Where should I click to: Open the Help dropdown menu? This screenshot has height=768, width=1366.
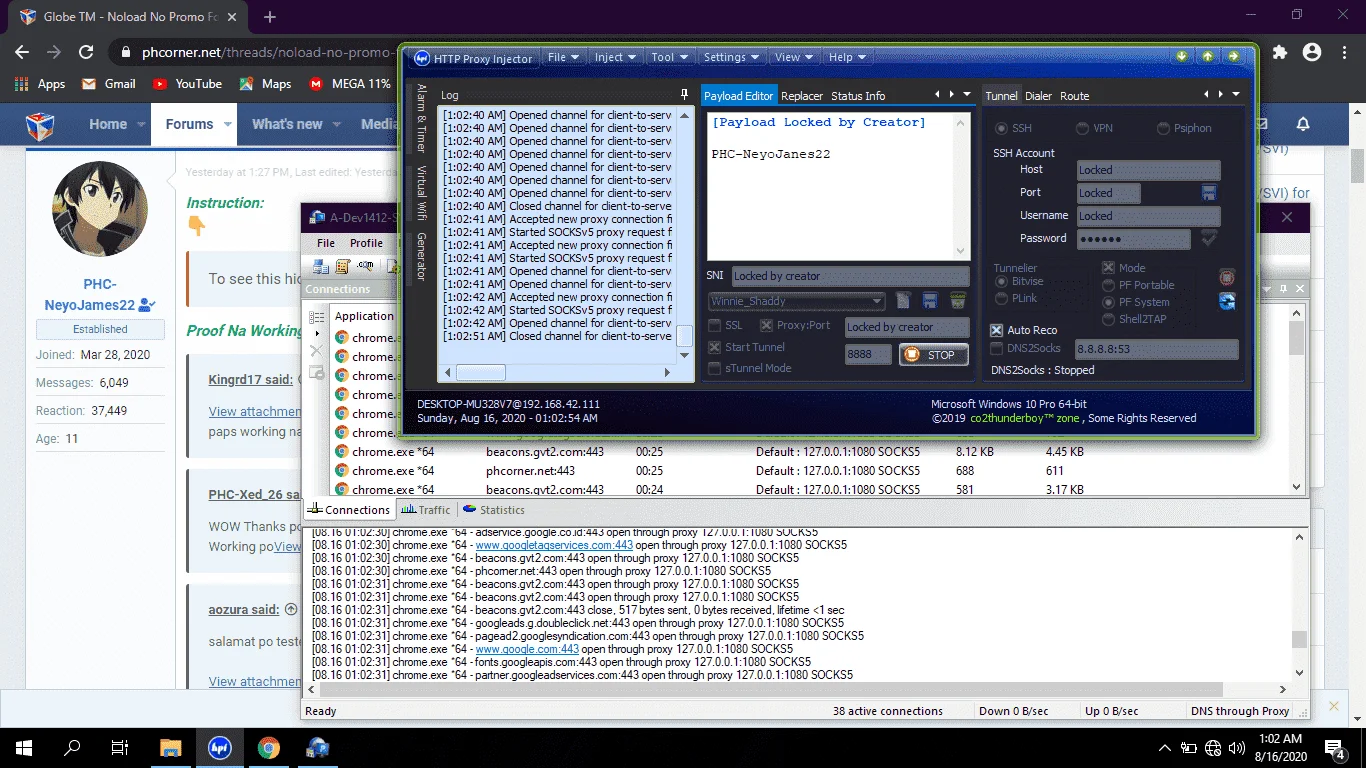coord(846,58)
